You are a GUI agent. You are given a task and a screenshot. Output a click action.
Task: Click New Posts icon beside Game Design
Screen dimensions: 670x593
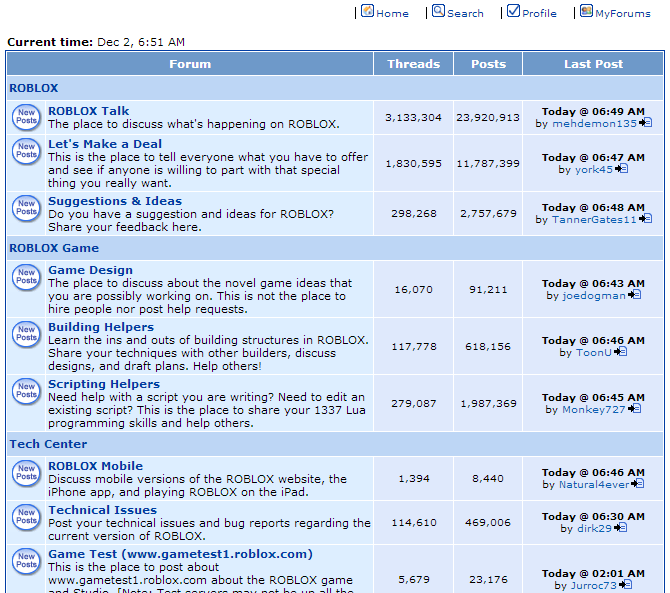[26, 277]
